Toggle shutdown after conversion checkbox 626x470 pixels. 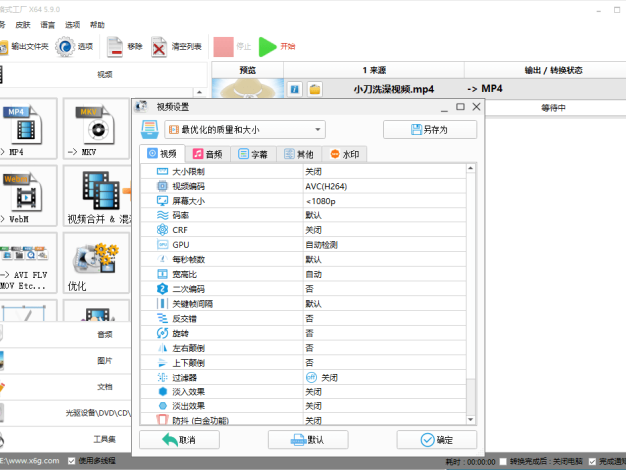503,462
